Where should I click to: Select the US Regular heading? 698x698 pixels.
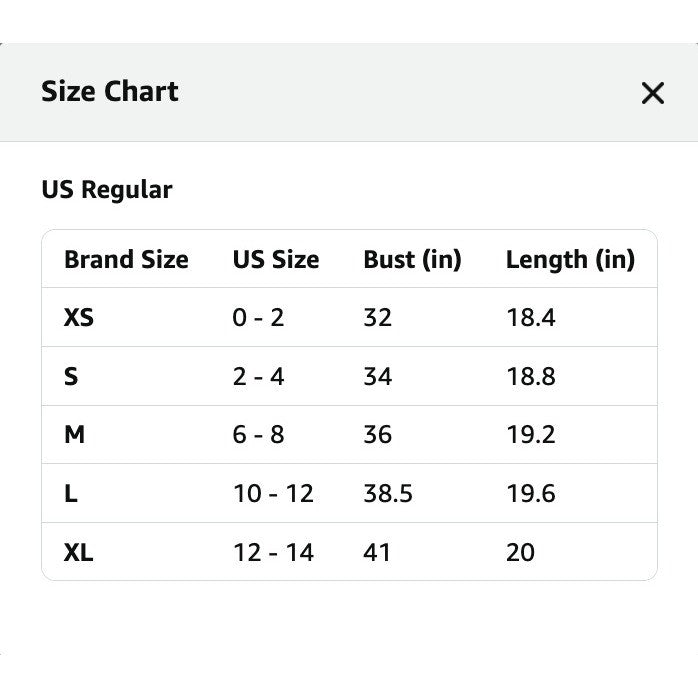click(107, 190)
